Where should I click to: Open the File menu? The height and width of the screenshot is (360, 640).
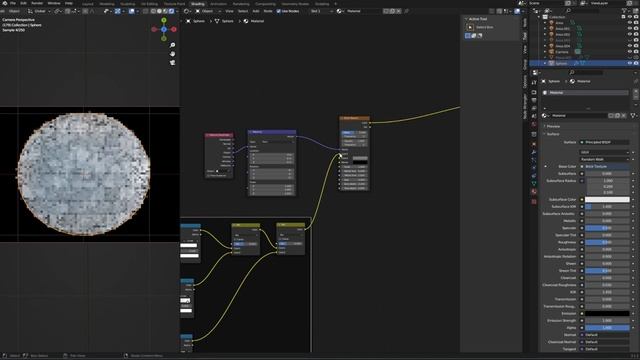[13, 3]
